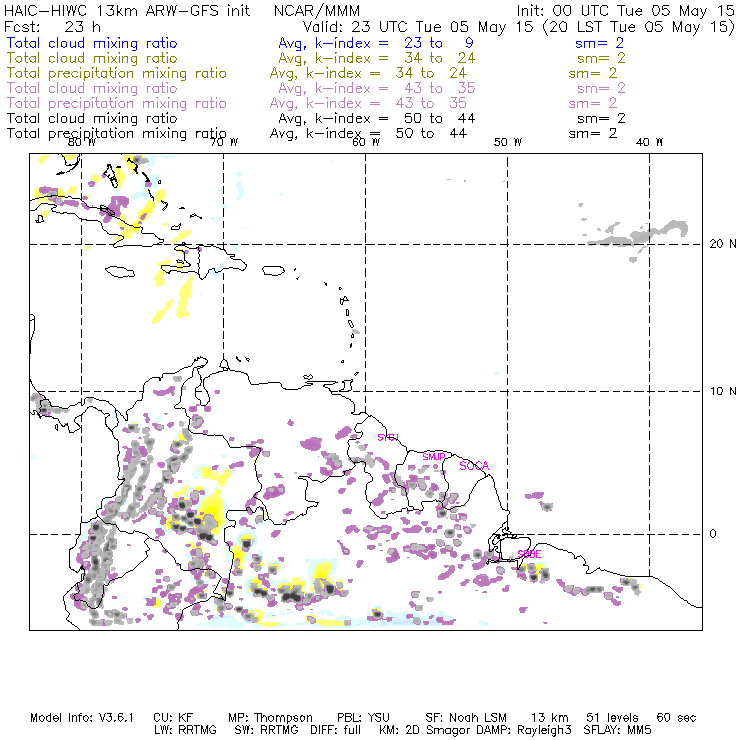Click the '70 W' longitude label
Image resolution: width=740 pixels, height=740 pixels.
(x=224, y=142)
